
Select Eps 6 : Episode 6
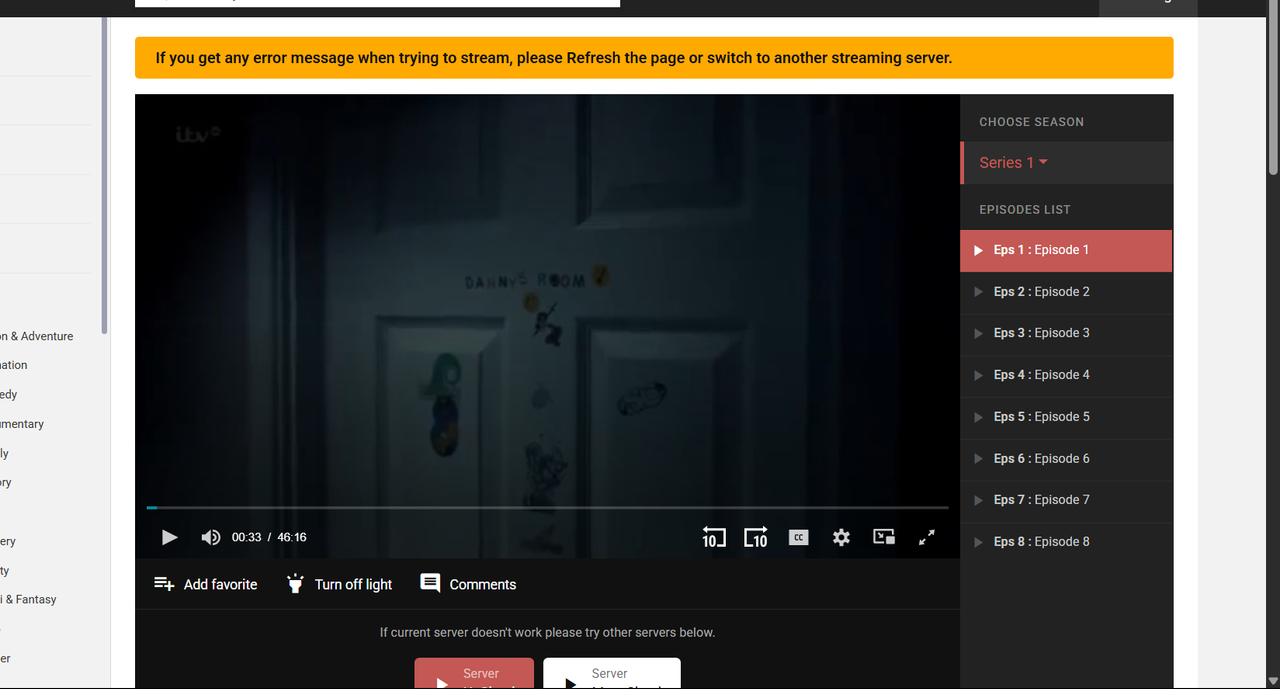[1066, 459]
